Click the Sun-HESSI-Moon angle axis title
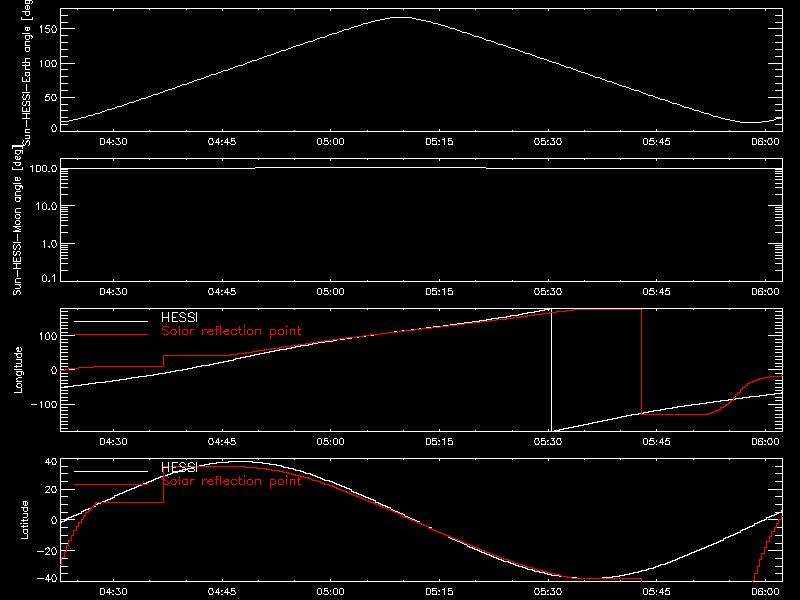 tap(17, 219)
